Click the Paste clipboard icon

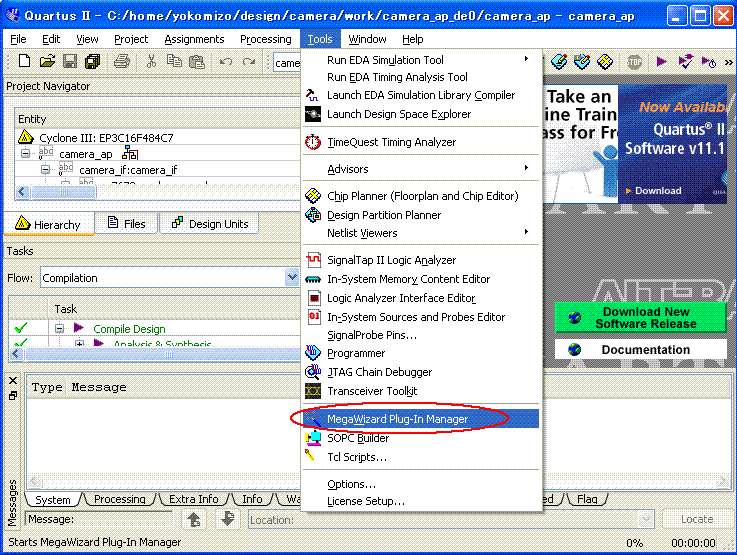(x=197, y=61)
